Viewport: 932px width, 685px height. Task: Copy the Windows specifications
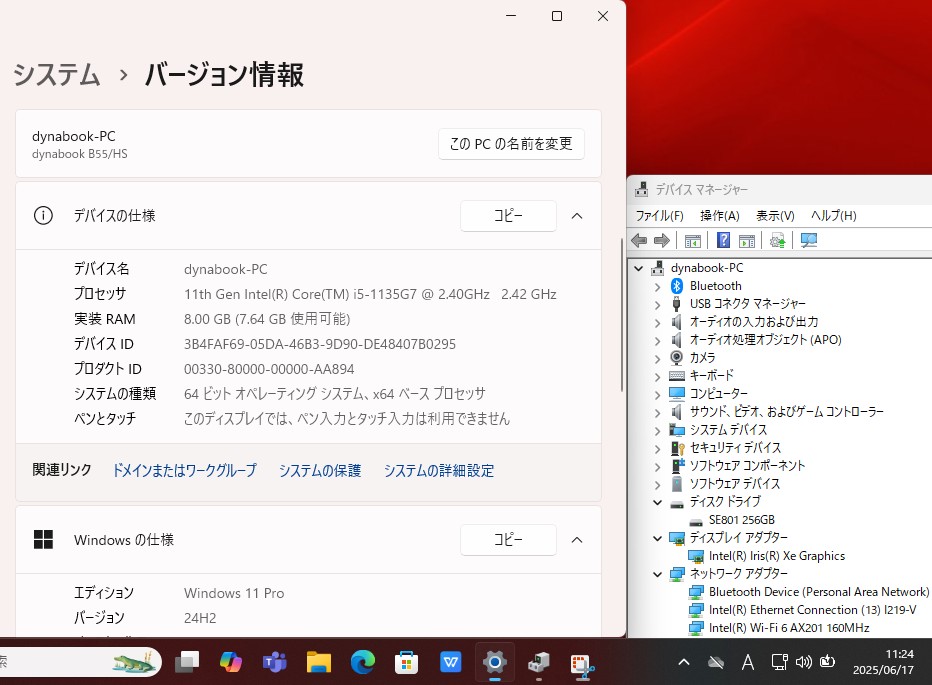pos(508,540)
